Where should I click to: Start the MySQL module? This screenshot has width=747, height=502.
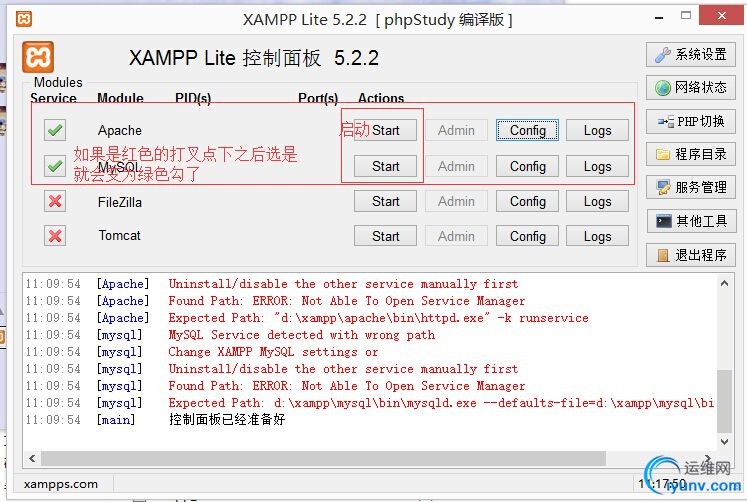[x=385, y=166]
